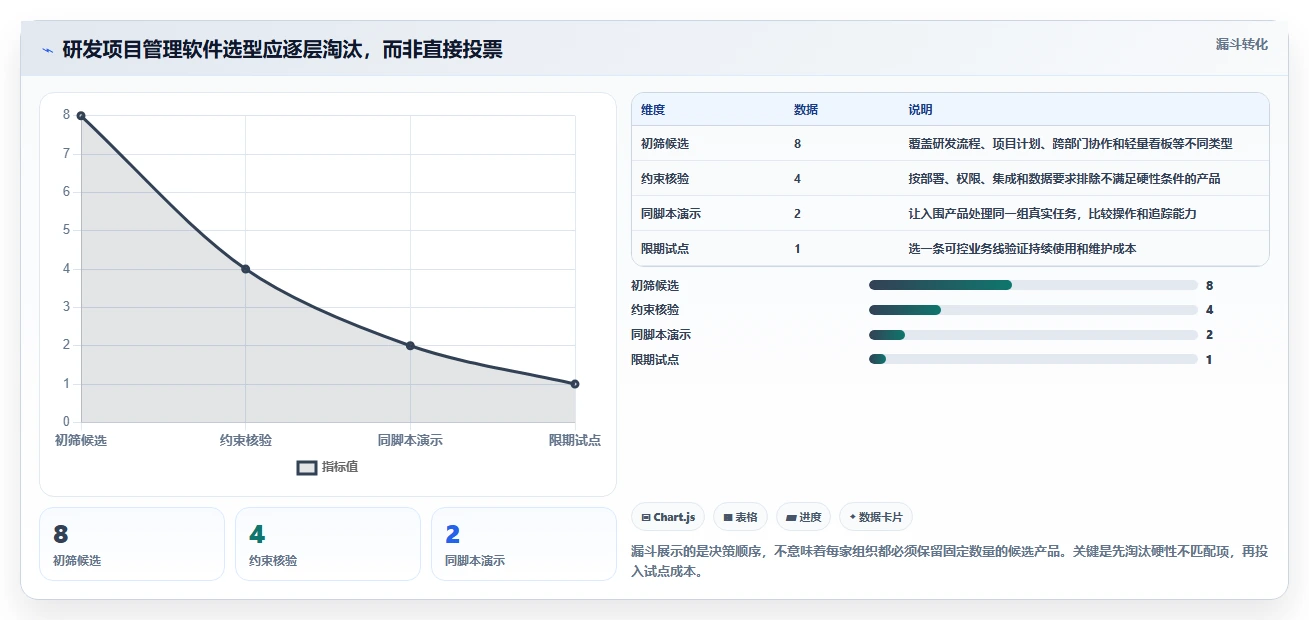The width and height of the screenshot is (1309, 620).
Task: Click the 限期试点 x-axis label of the chart
Action: click(x=575, y=440)
